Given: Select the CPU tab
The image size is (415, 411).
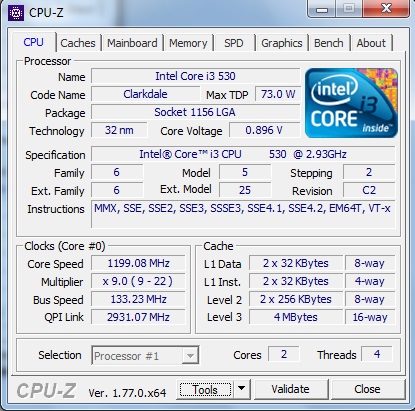Looking at the screenshot, I should [x=33, y=42].
